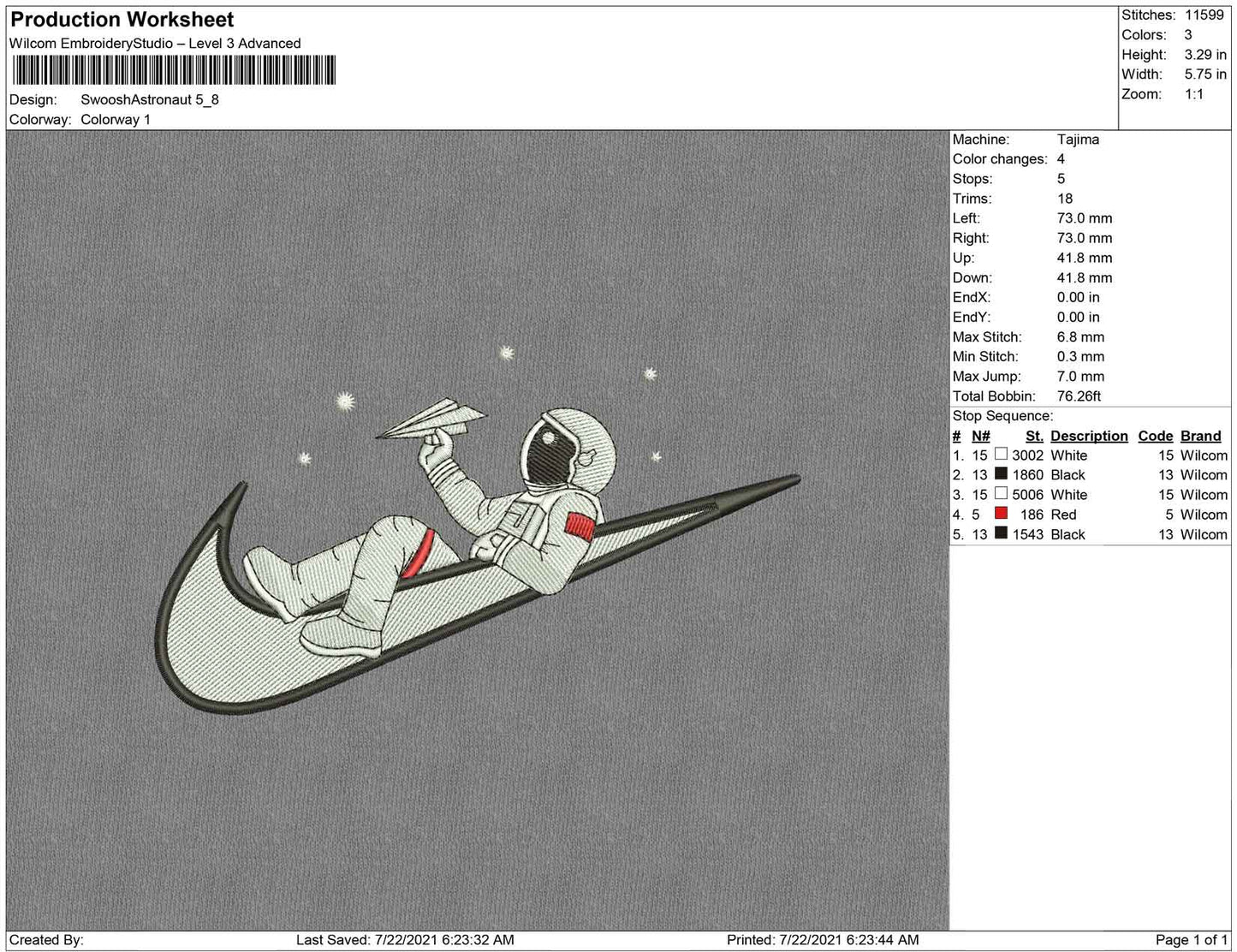Click the 'Stop Sequence:' heading
Viewport: 1237px width, 952px height.
pos(1002,416)
